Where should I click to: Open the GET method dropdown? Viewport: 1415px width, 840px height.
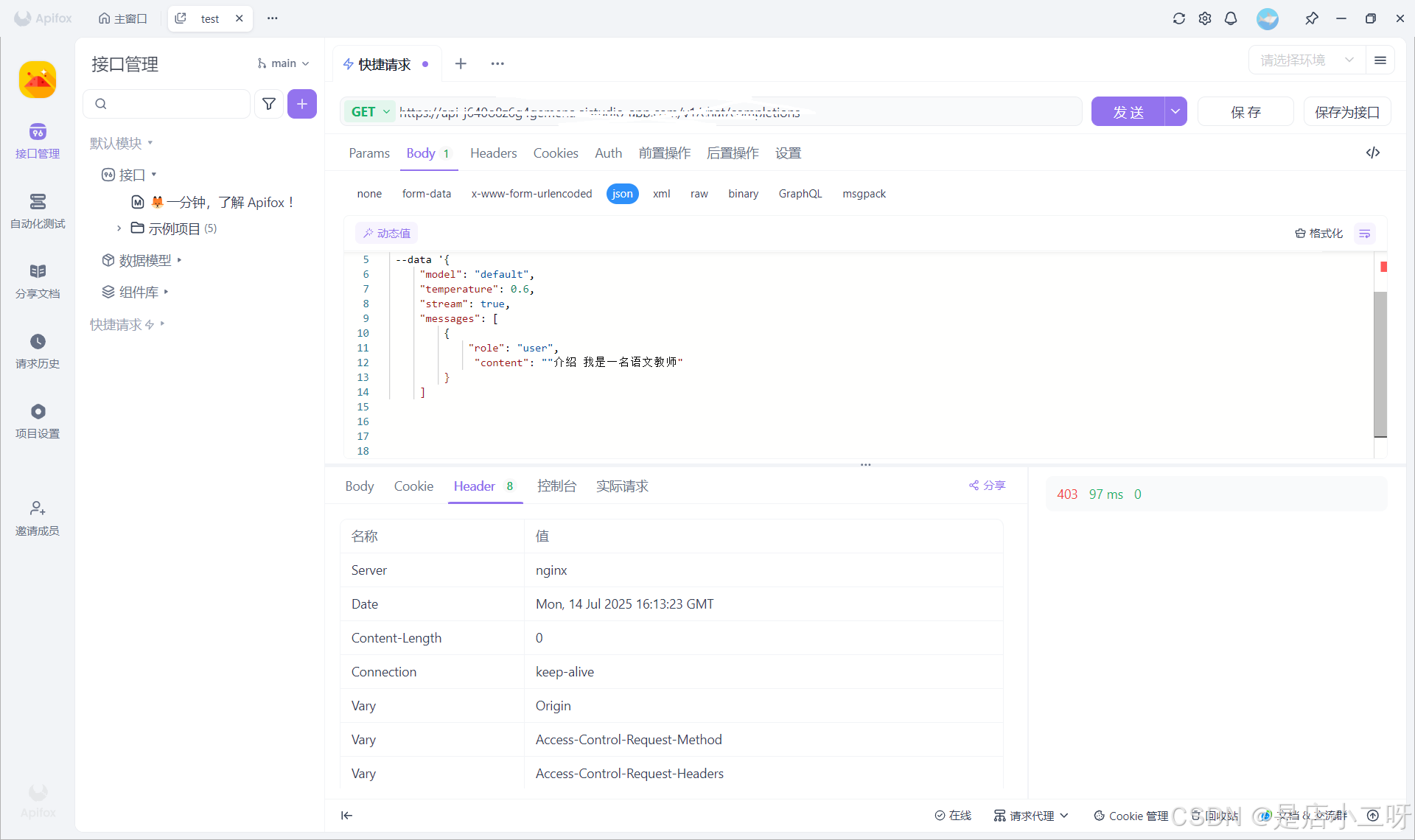pos(370,111)
